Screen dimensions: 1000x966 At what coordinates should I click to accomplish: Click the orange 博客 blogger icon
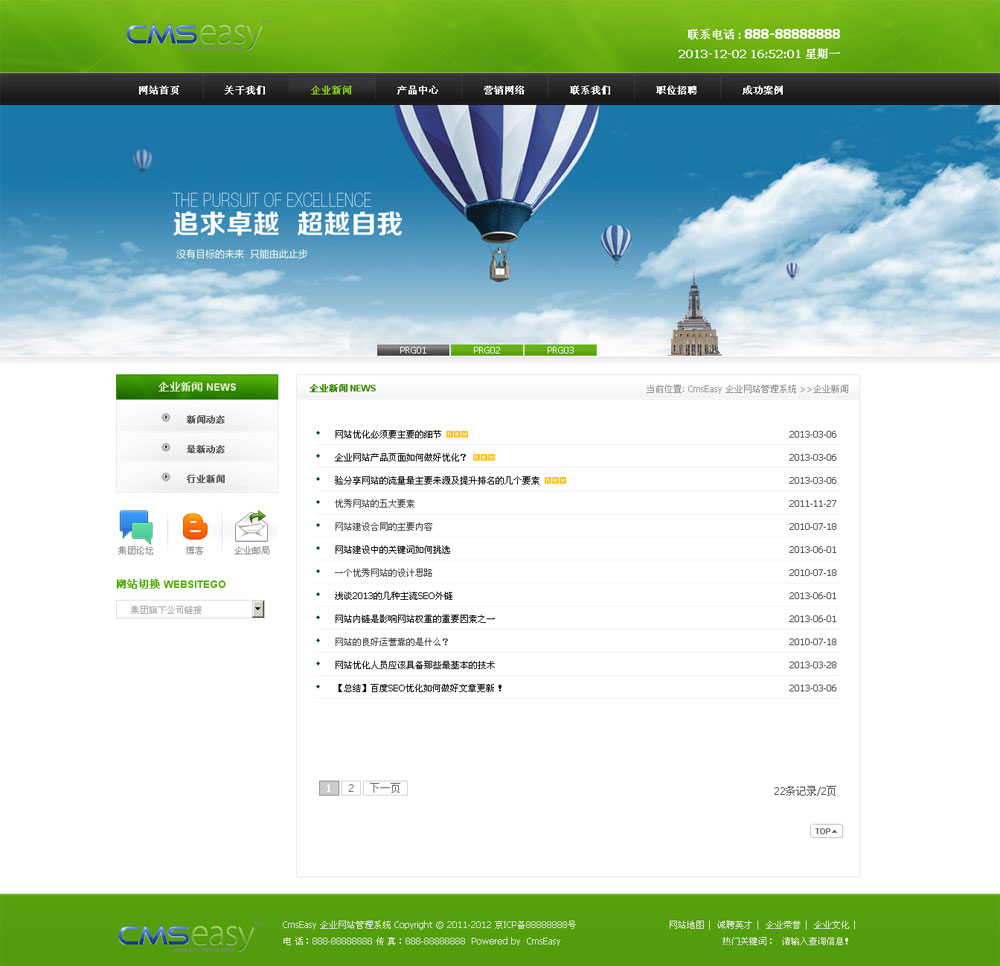click(195, 526)
